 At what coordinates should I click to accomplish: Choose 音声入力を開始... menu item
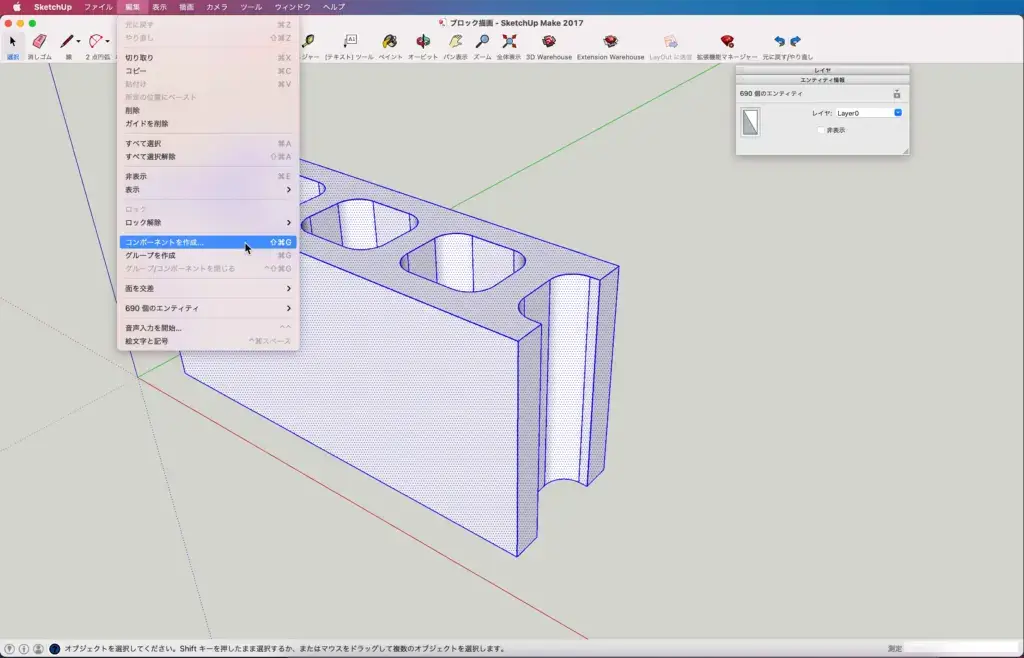[x=208, y=328]
